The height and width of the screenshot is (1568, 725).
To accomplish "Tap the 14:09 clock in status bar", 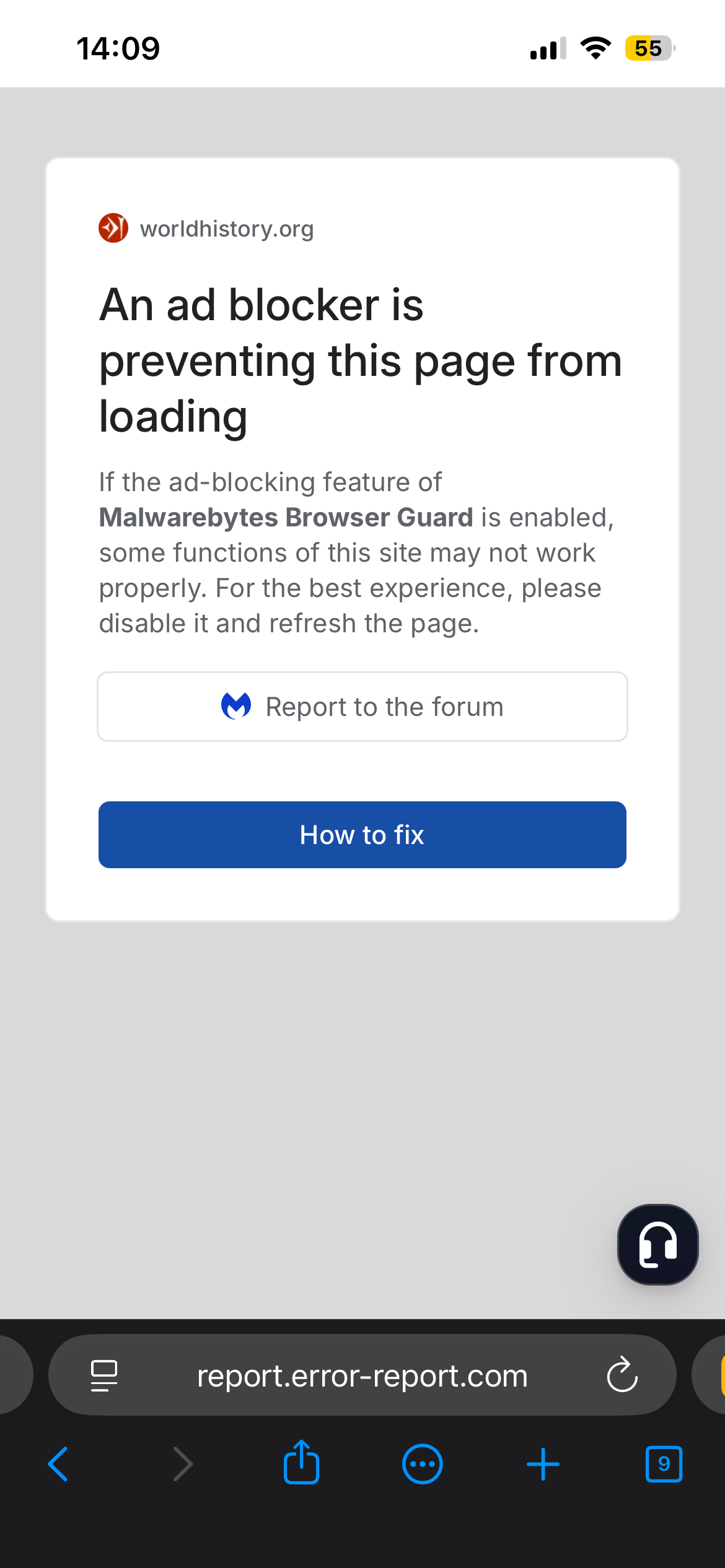I will [x=118, y=48].
